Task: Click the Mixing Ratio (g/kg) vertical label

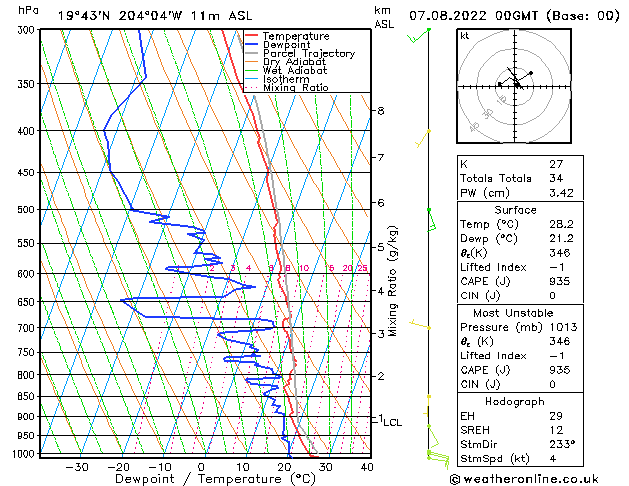Action: [393, 281]
